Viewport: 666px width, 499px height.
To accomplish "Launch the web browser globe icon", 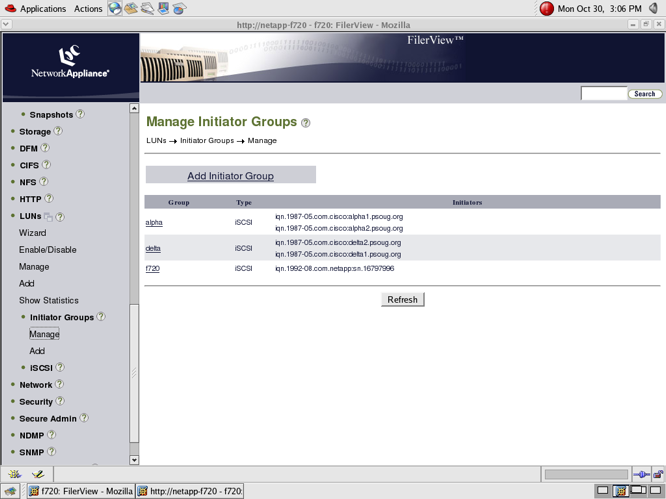I will point(115,8).
